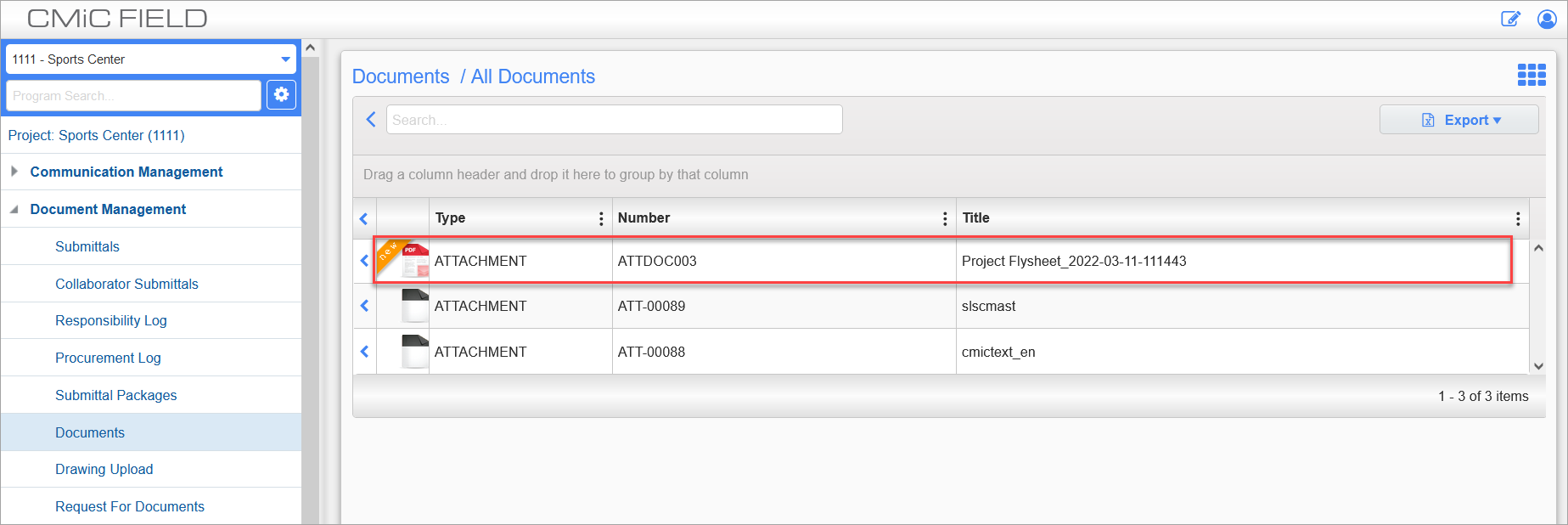Click the file icon for ATT-00089
1568x525 pixels.
(414, 306)
